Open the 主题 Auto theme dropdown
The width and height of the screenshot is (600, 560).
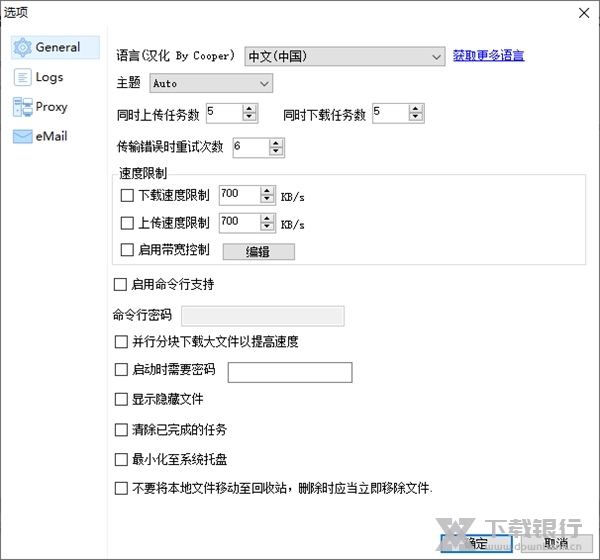pyautogui.click(x=211, y=83)
